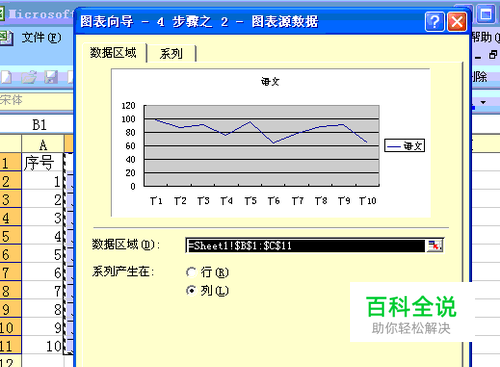Click the Excel maximize window button
The image size is (500, 367).
(x=486, y=14)
